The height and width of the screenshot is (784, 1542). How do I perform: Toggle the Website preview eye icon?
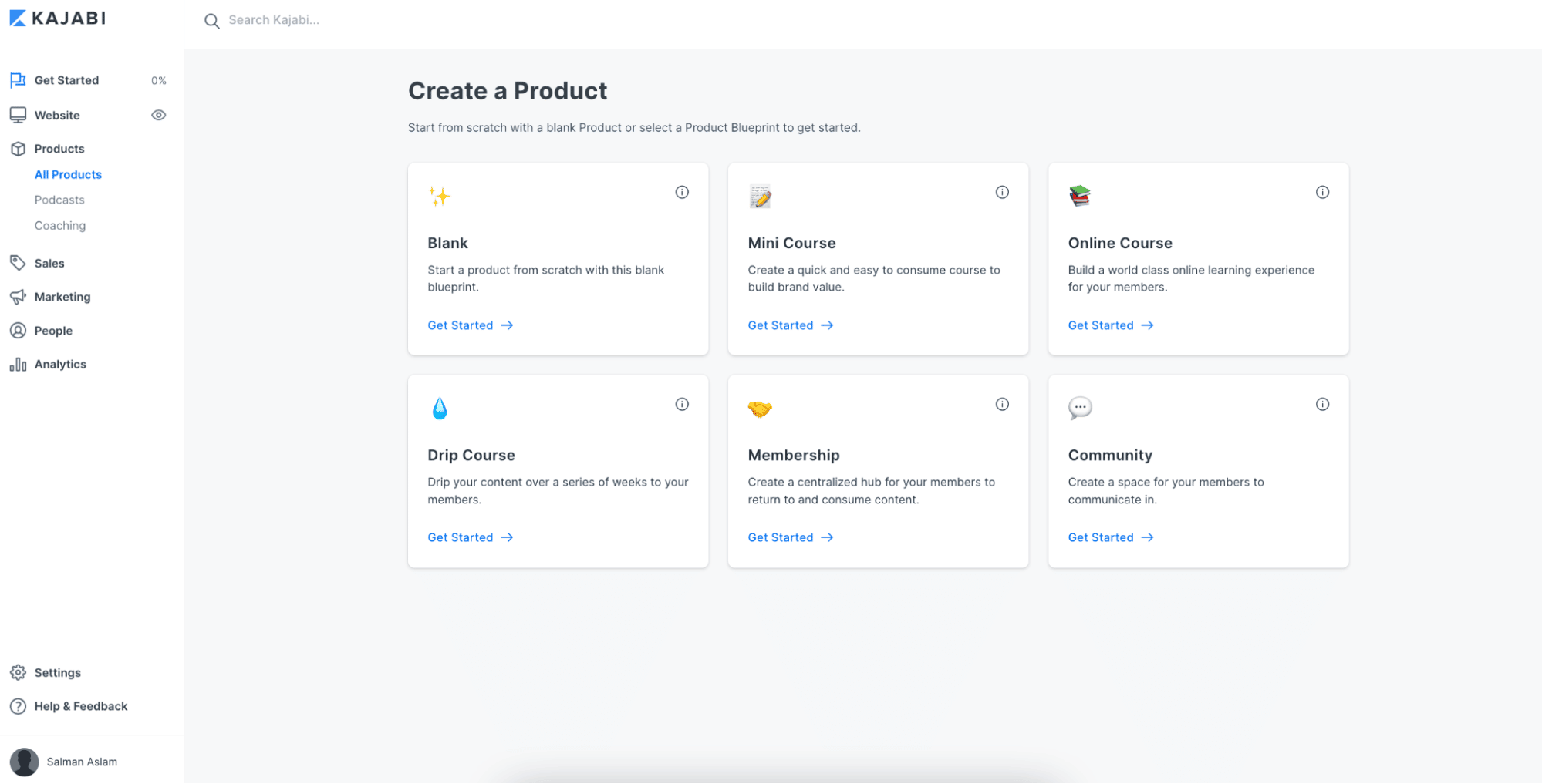[x=159, y=115]
